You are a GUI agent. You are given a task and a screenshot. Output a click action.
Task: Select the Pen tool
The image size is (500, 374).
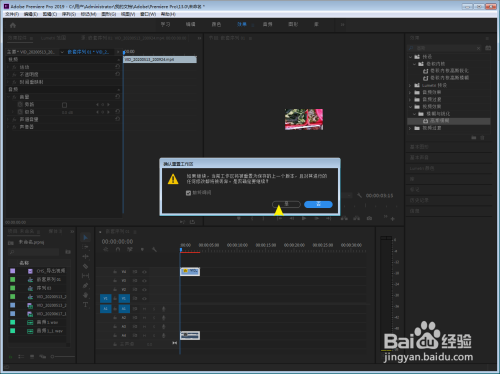(85, 285)
